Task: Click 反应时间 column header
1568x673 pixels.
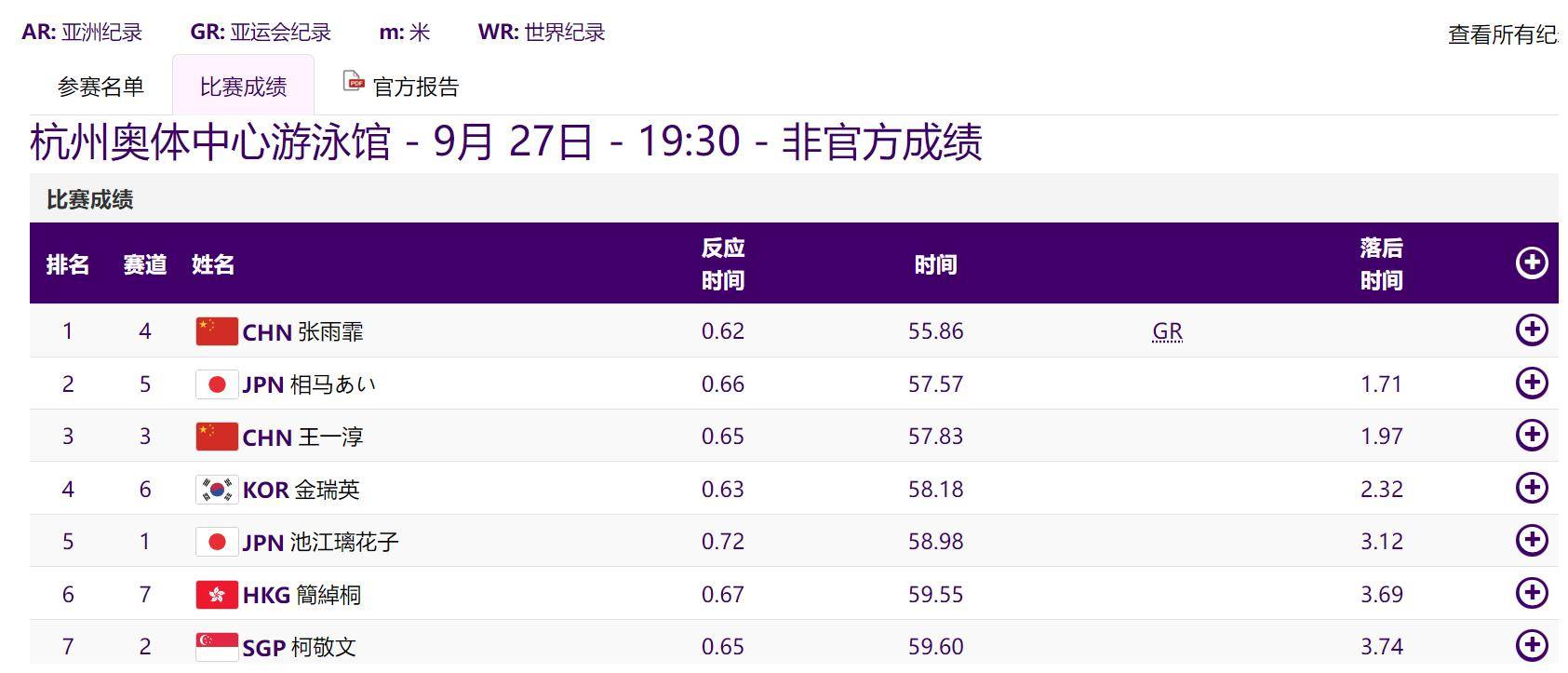Action: [x=723, y=264]
